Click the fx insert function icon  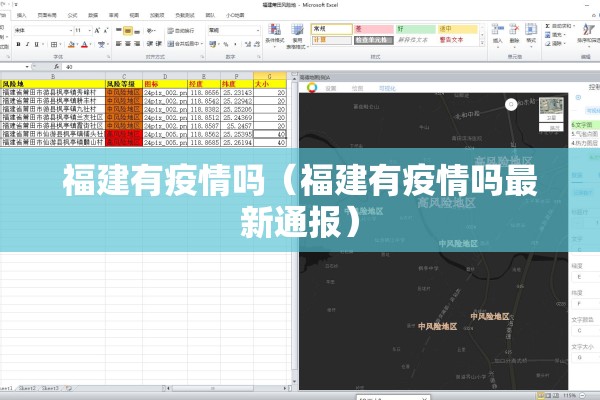(x=56, y=67)
